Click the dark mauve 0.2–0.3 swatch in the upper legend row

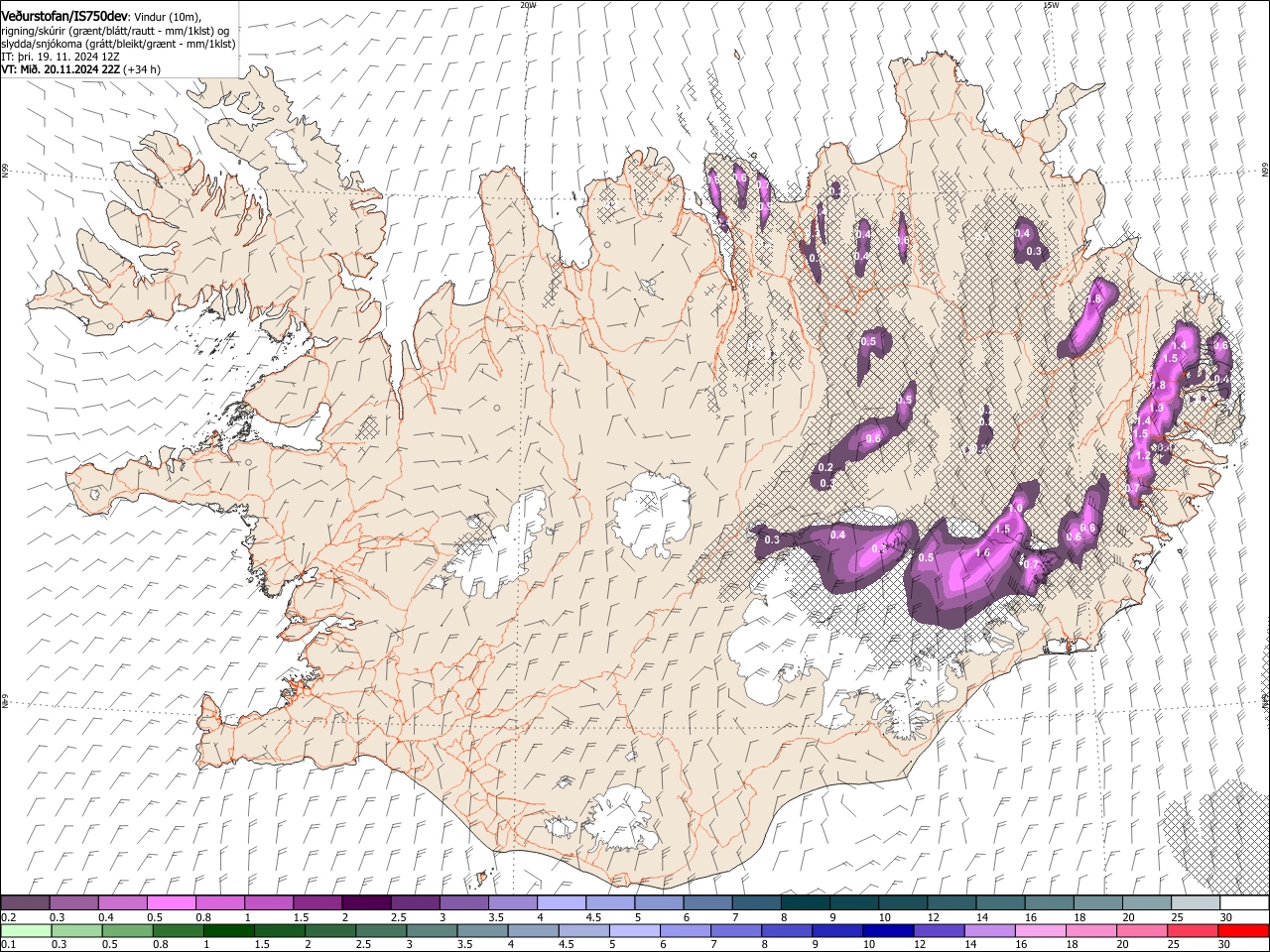point(25,903)
